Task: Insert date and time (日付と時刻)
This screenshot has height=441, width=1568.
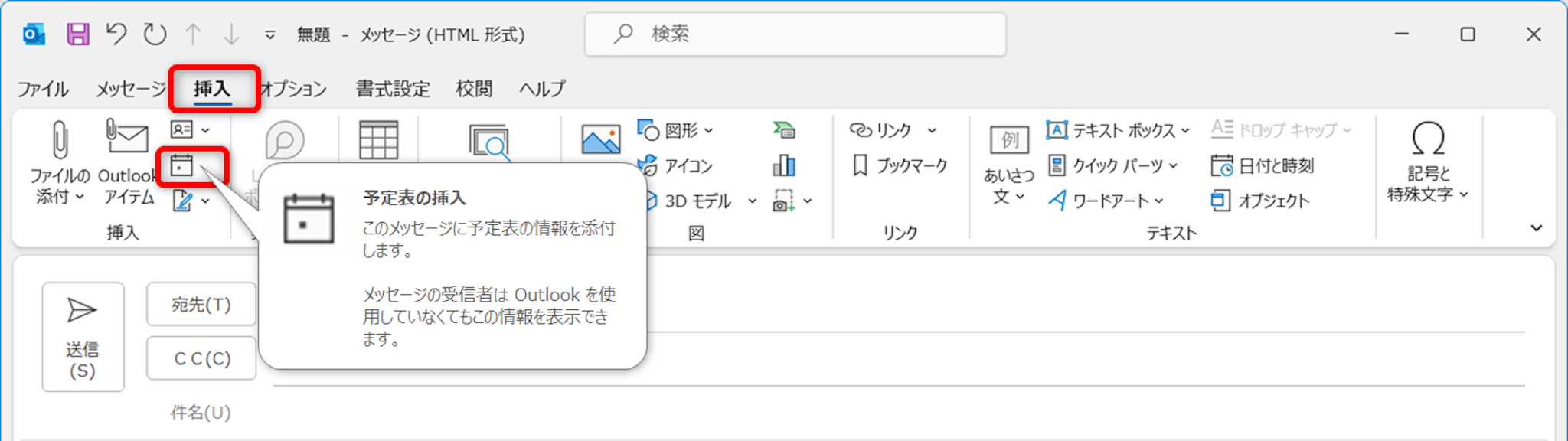Action: [1262, 165]
